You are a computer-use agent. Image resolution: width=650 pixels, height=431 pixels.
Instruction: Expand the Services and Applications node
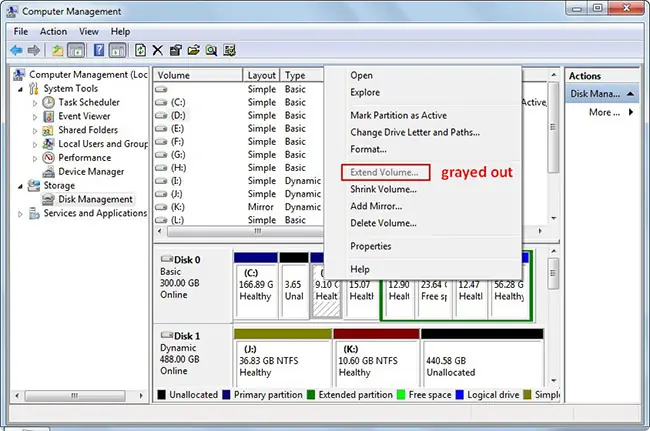click(20, 214)
